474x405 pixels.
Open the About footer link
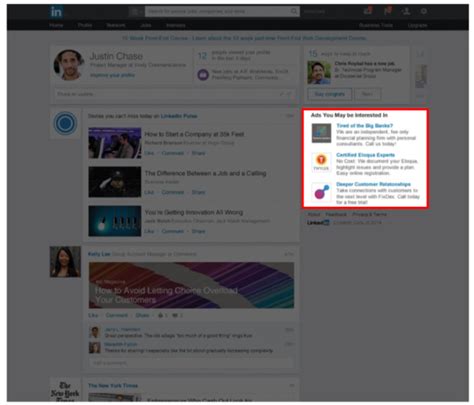[314, 214]
